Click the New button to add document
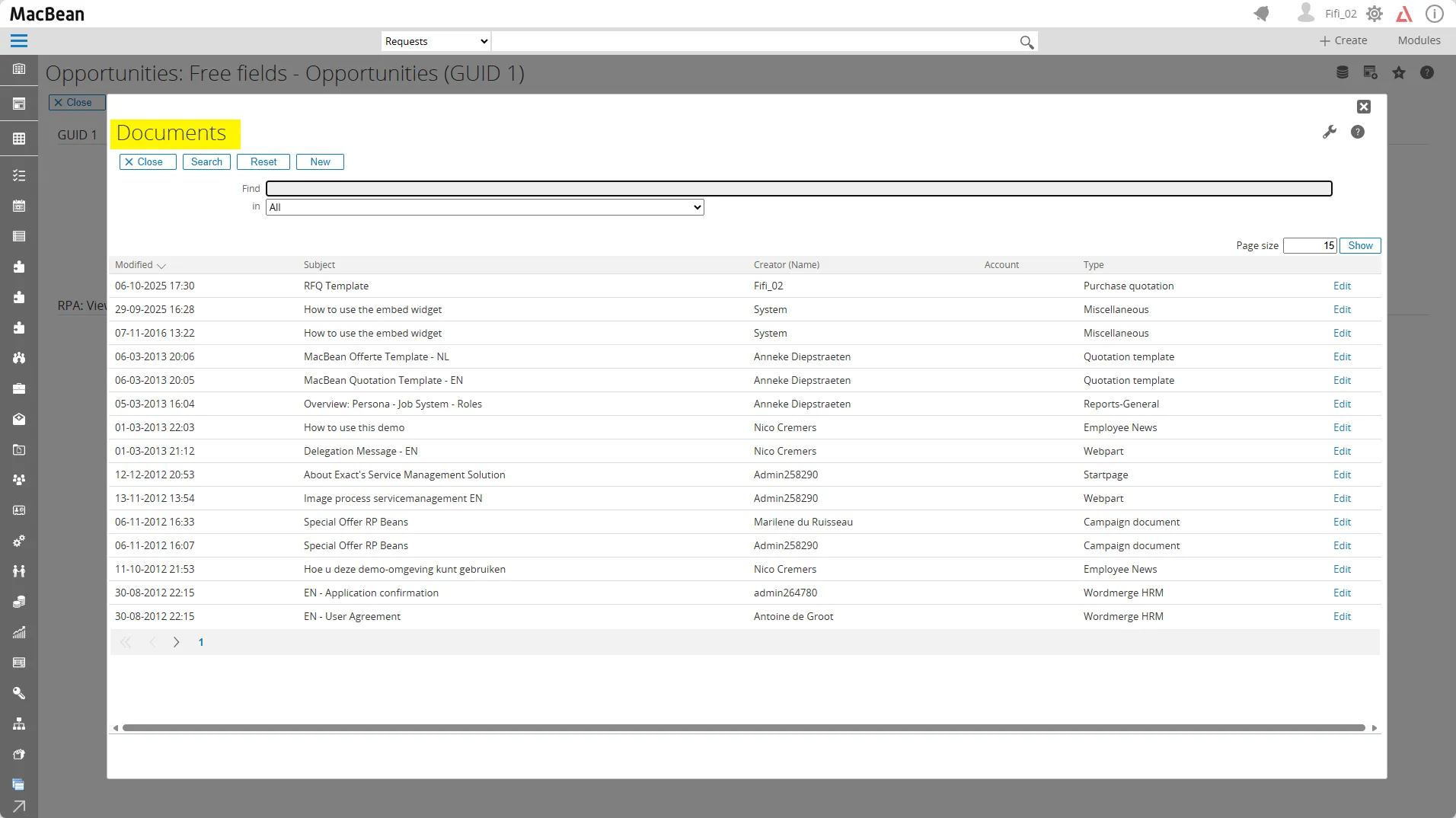1456x818 pixels. (320, 162)
